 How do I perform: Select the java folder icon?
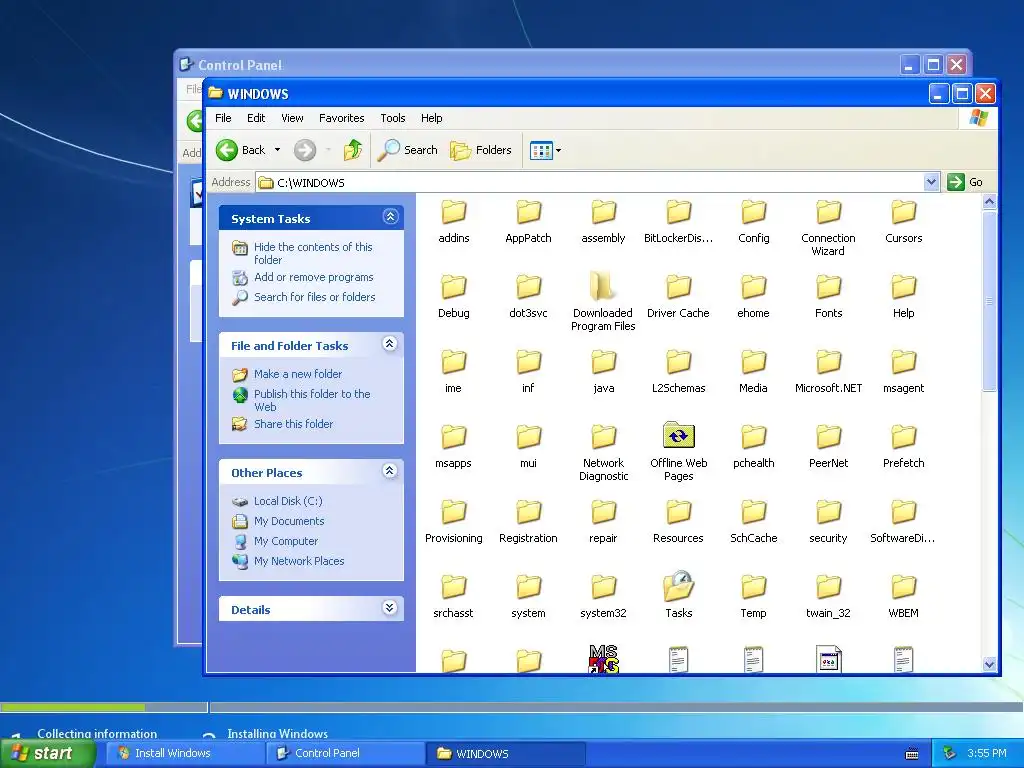[603, 362]
